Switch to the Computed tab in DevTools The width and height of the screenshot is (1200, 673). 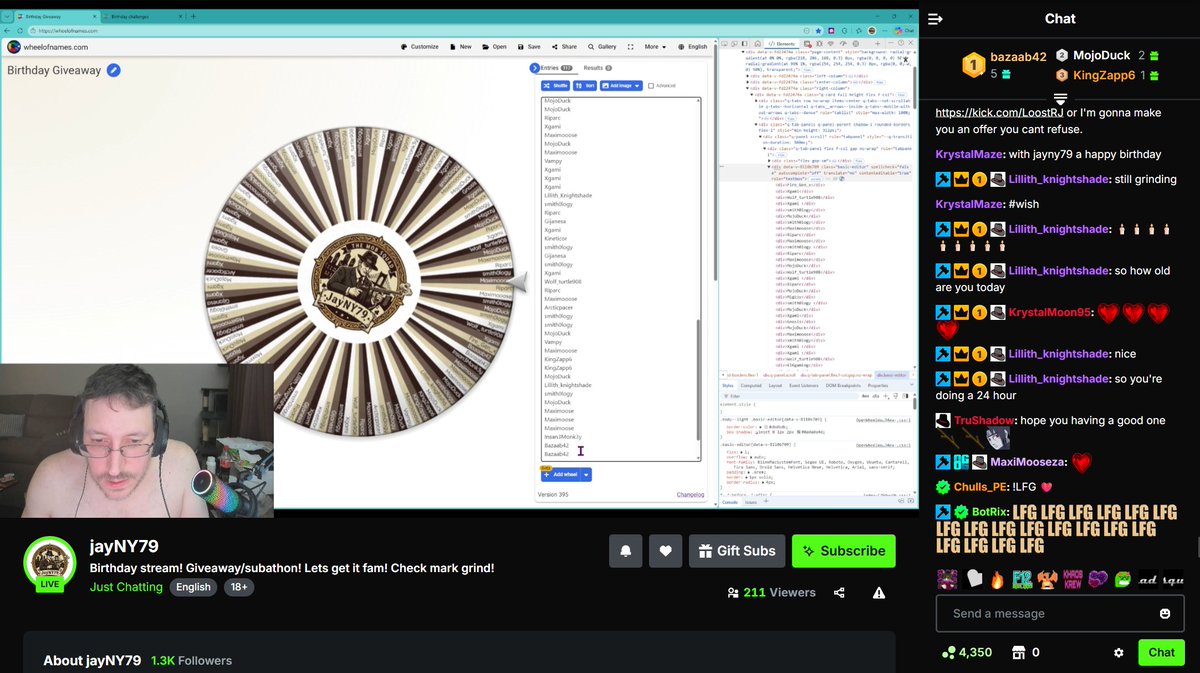(x=751, y=385)
